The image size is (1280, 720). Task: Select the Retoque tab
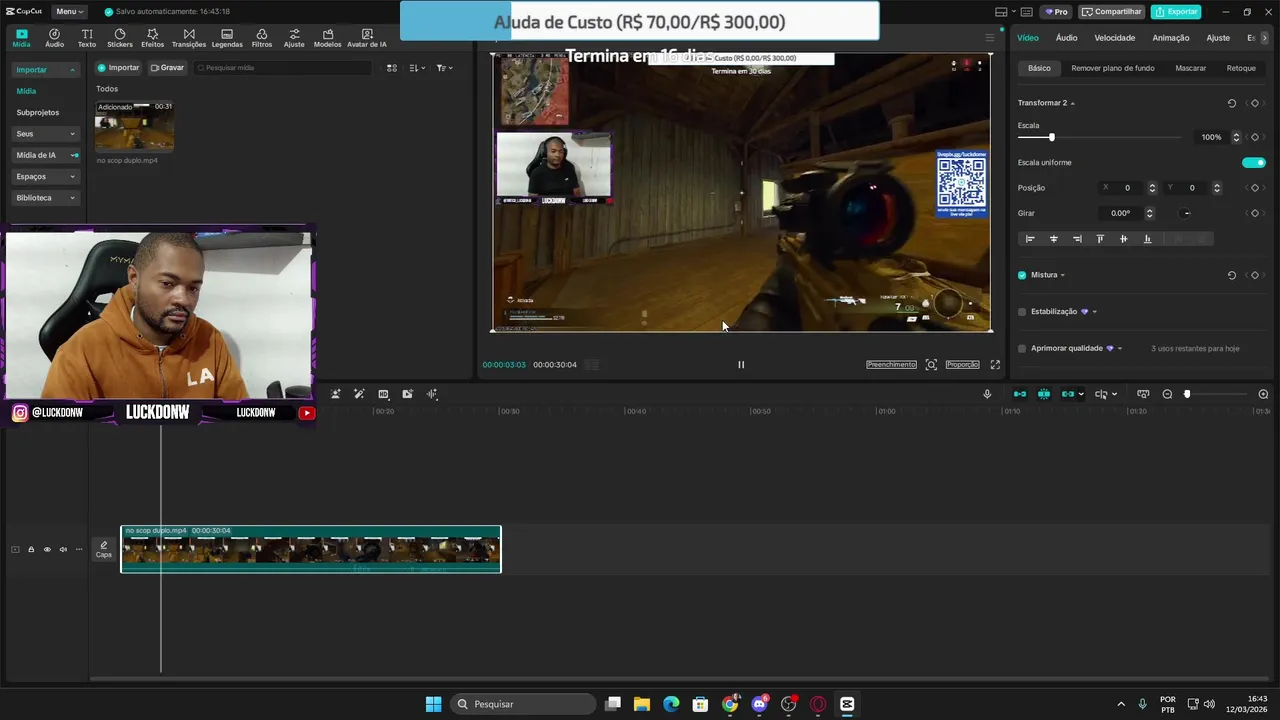[x=1241, y=68]
